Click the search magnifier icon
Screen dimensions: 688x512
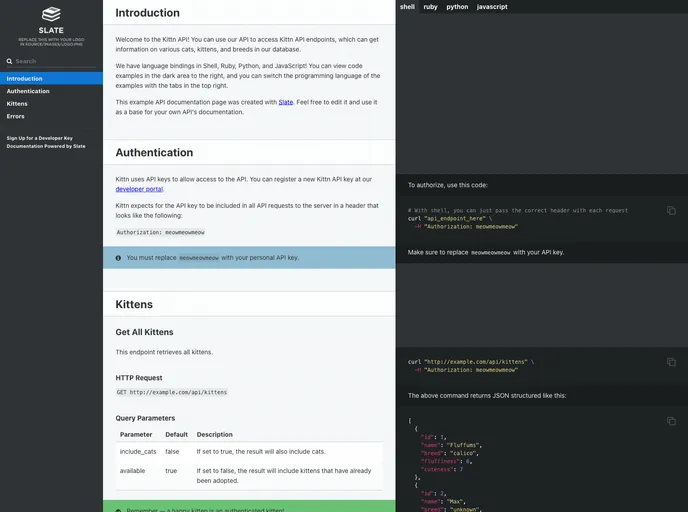10,61
